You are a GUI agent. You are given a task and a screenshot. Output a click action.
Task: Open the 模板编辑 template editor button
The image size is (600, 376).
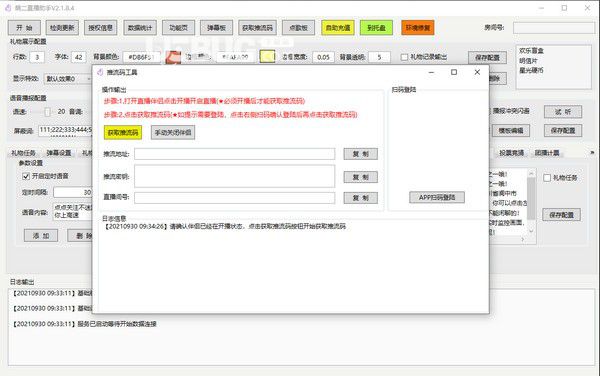point(511,130)
